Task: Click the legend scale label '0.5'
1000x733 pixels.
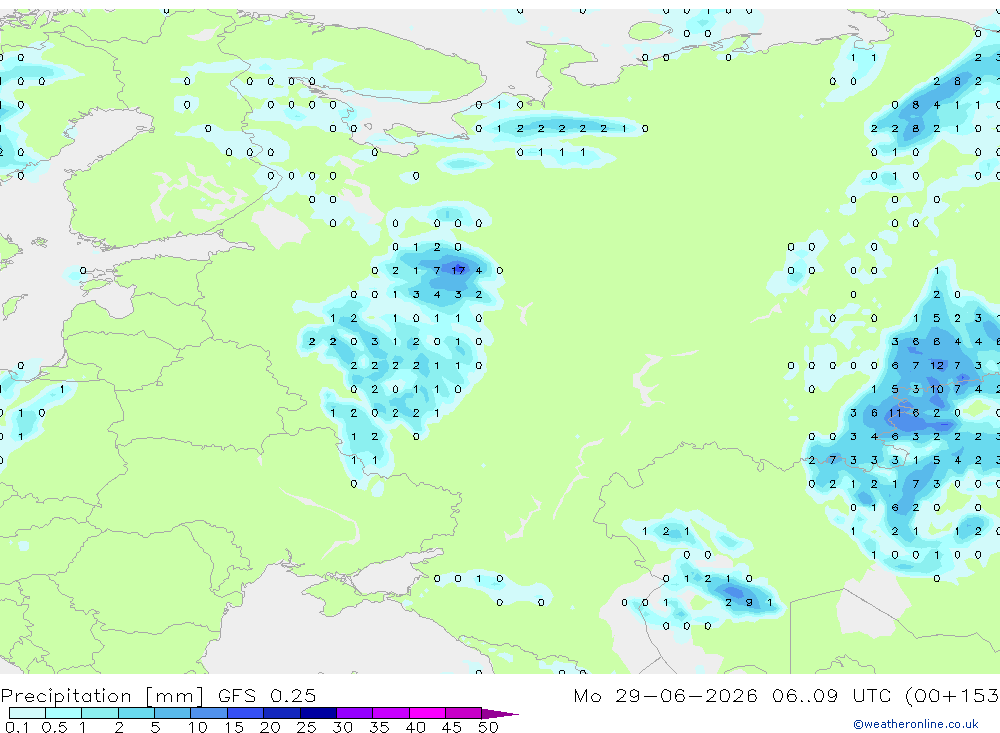Action: pyautogui.click(x=54, y=727)
